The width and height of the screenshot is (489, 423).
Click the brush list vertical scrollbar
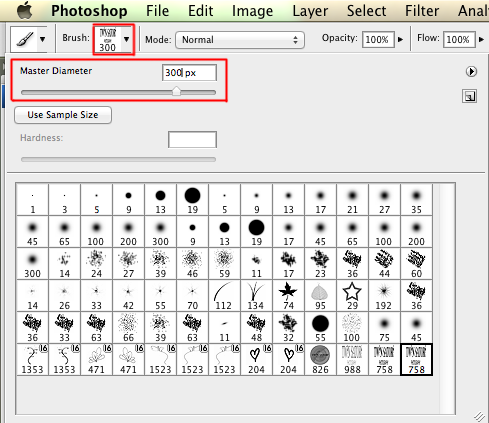(x=447, y=298)
